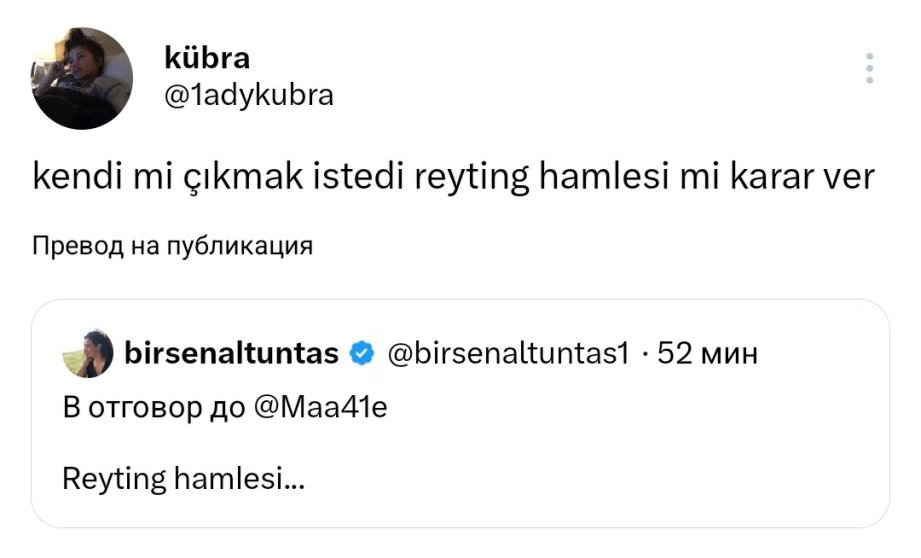Open the "52 мин" timestamp link
Image resolution: width=921 pixels, height=558 pixels.
pos(707,352)
